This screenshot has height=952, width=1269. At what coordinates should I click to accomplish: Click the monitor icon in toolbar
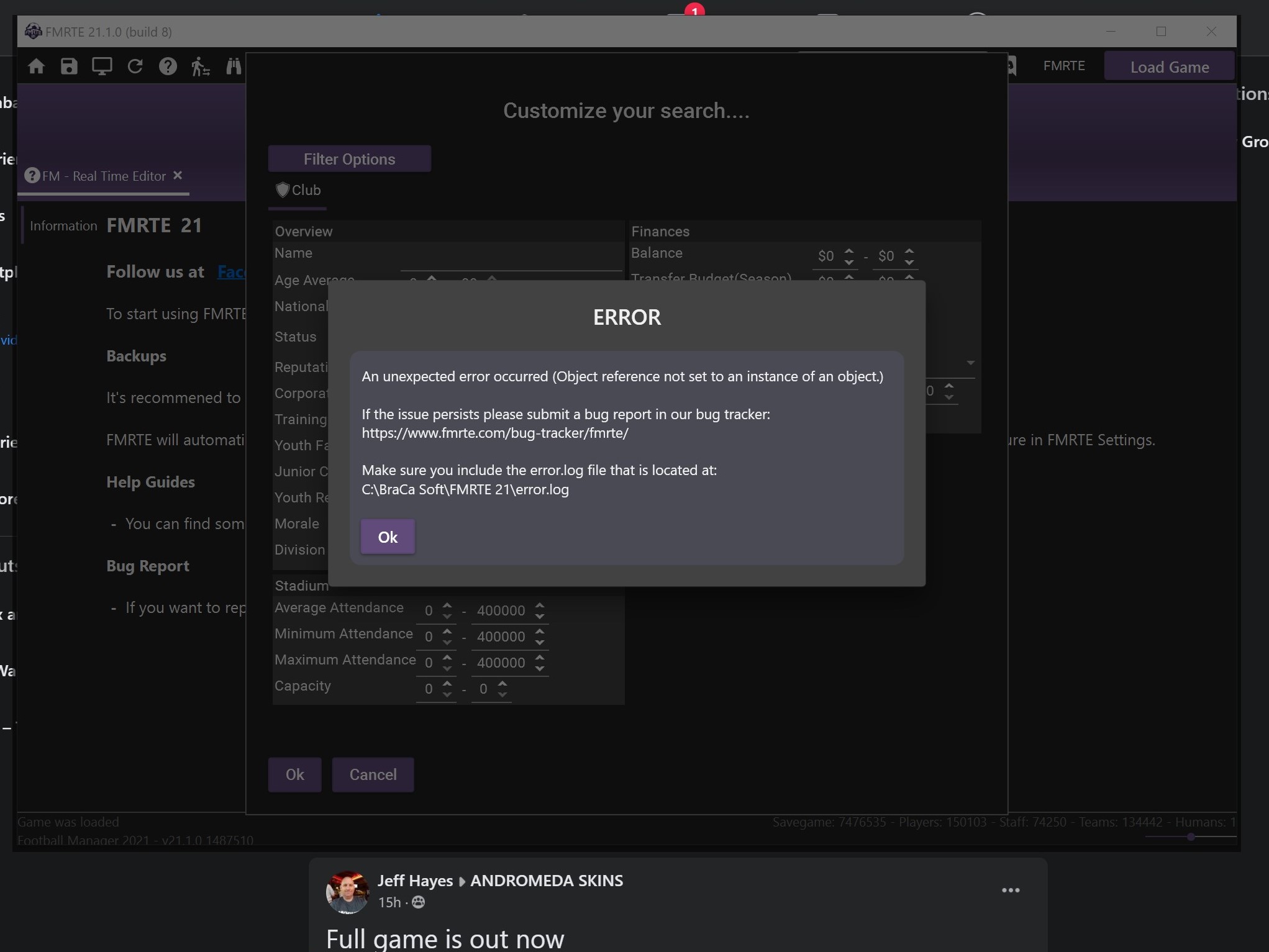click(x=102, y=66)
